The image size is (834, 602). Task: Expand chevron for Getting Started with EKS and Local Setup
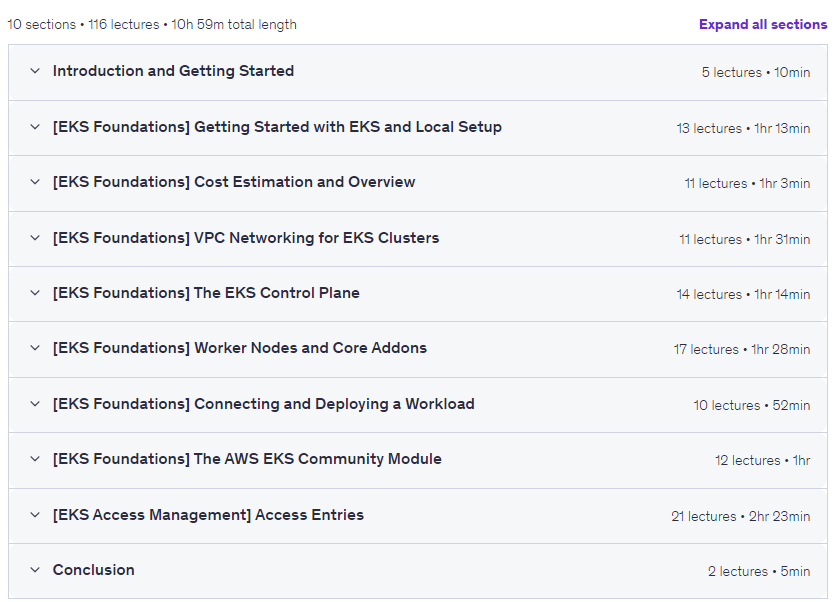point(35,127)
